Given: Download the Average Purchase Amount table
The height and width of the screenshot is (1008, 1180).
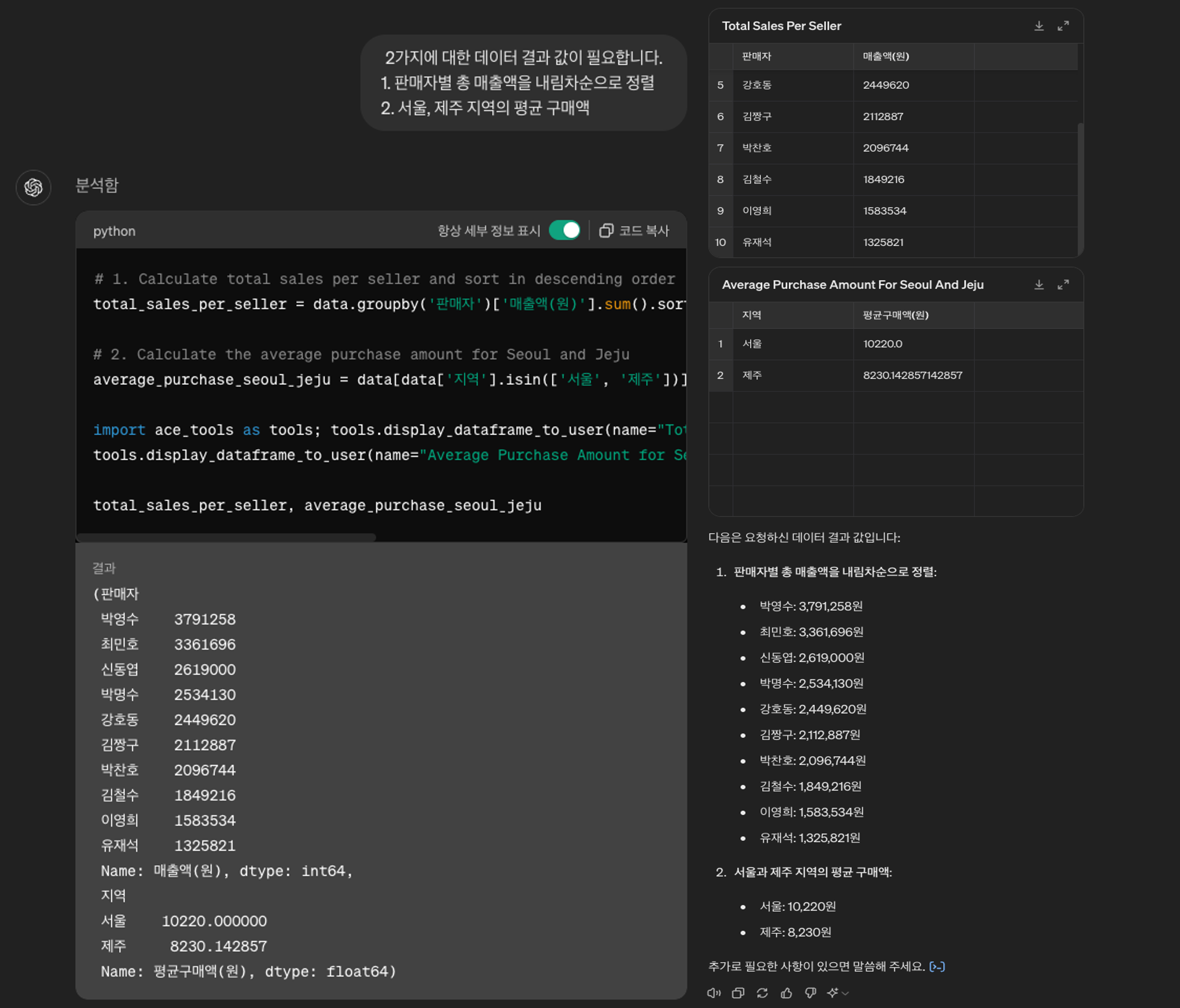Looking at the screenshot, I should (x=1039, y=285).
